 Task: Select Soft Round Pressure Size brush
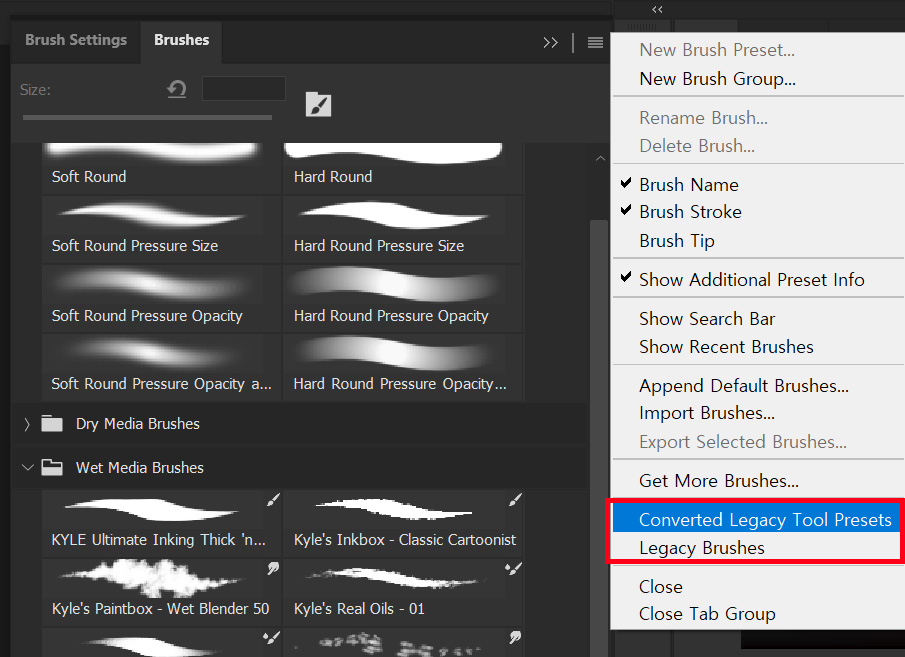tap(161, 230)
